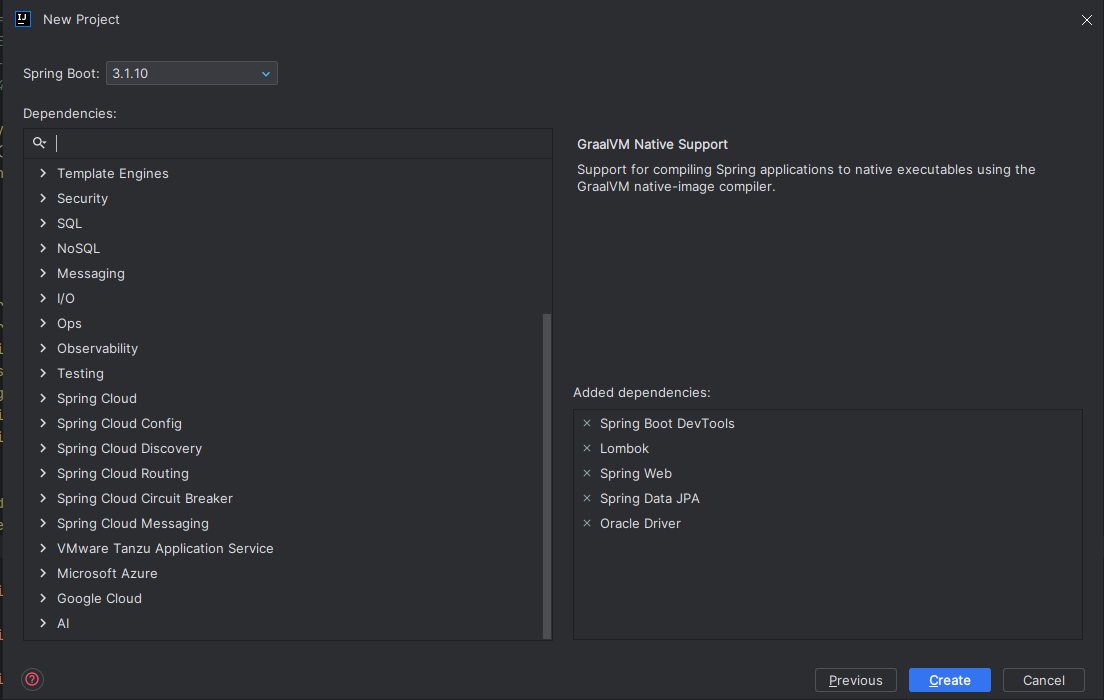Click the IntelliJ logo icon in title bar
The width and height of the screenshot is (1104, 700).
click(x=22, y=19)
